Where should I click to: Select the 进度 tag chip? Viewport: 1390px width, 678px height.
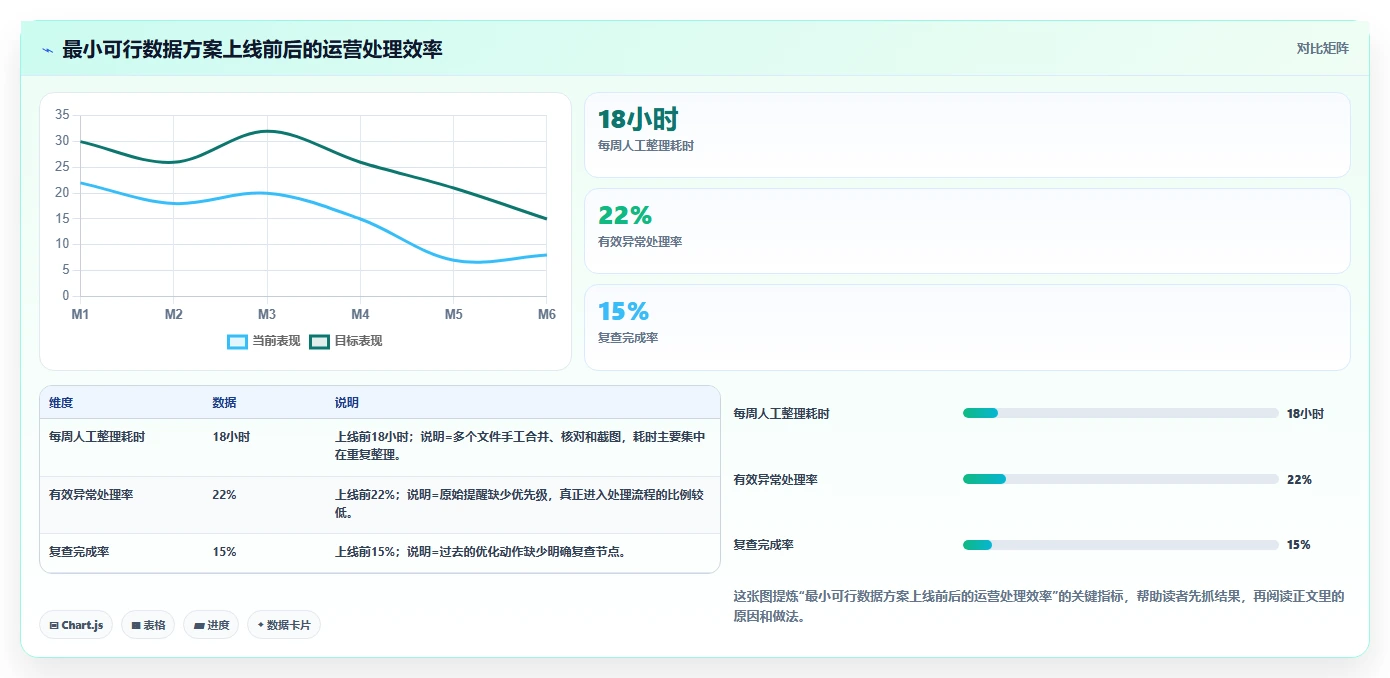tap(211, 625)
